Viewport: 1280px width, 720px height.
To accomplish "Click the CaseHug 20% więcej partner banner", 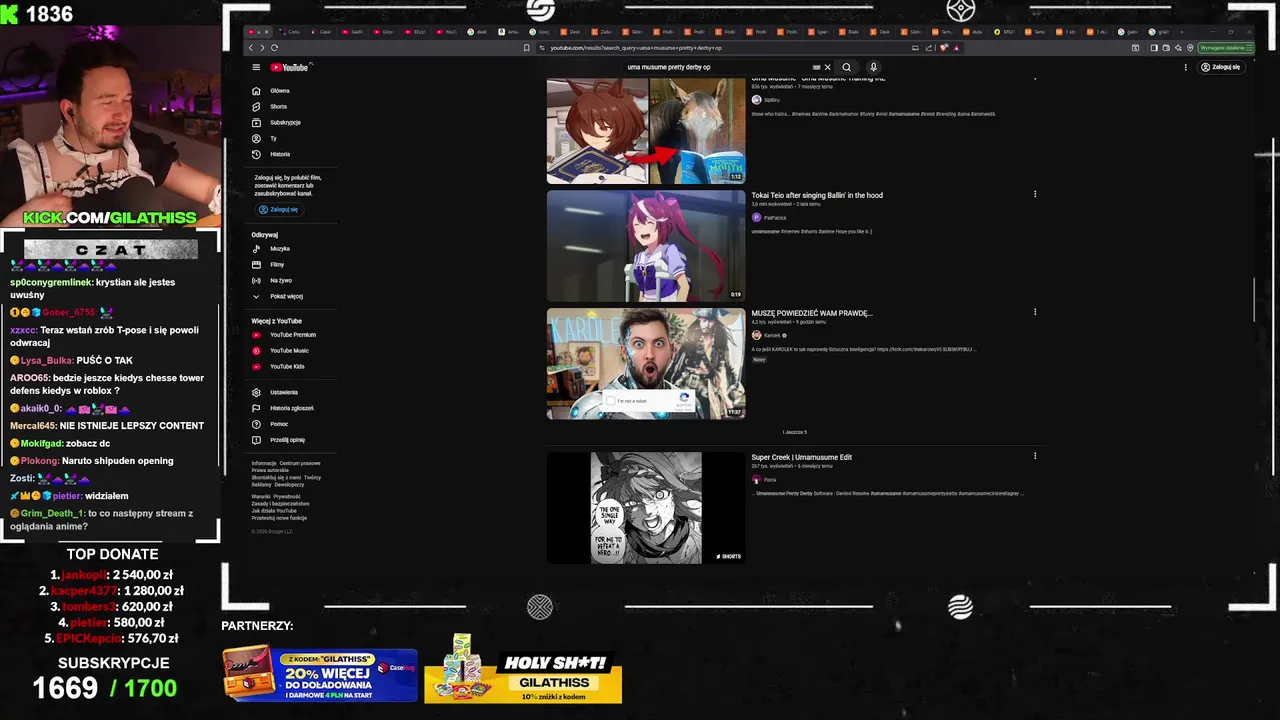I will click(x=320, y=675).
